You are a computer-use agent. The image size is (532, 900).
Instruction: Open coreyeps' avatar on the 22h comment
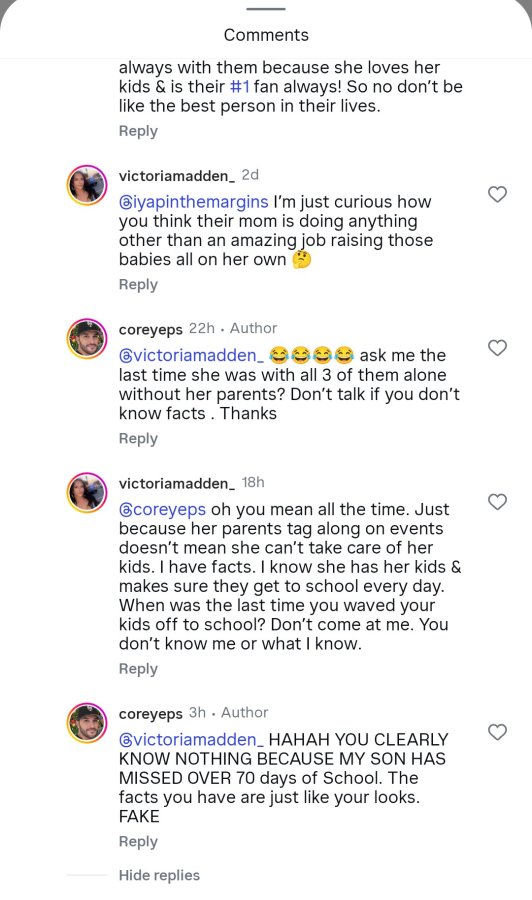click(87, 339)
